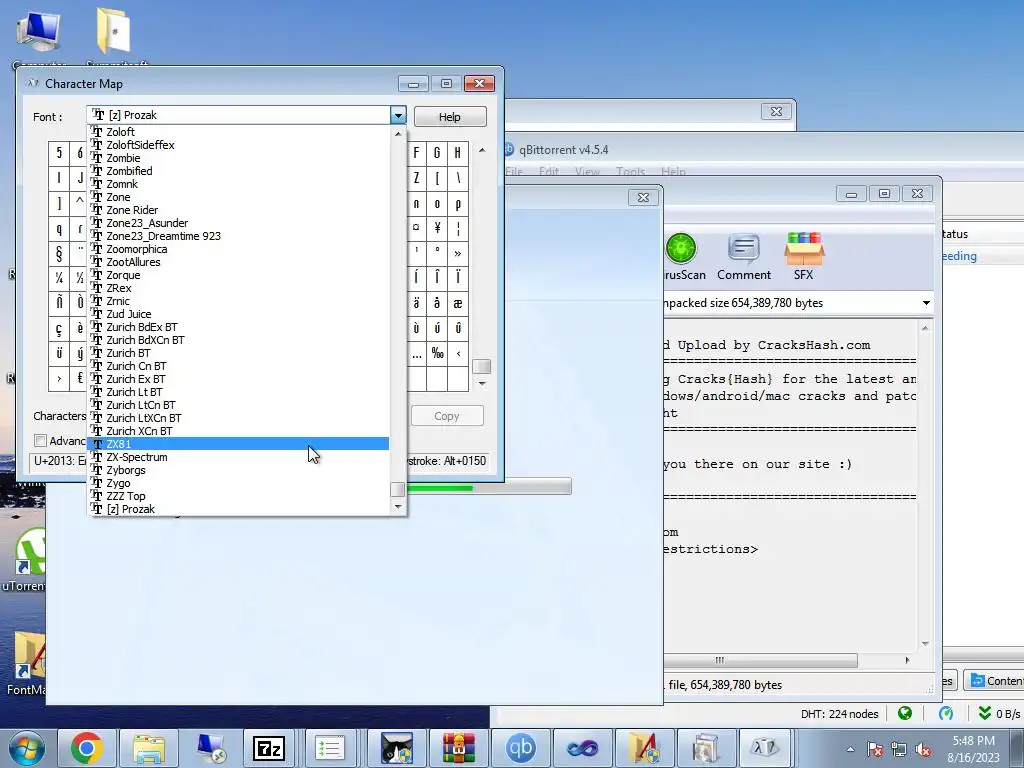1024x768 pixels.
Task: Click the Action Center flag tray icon
Action: 875,749
